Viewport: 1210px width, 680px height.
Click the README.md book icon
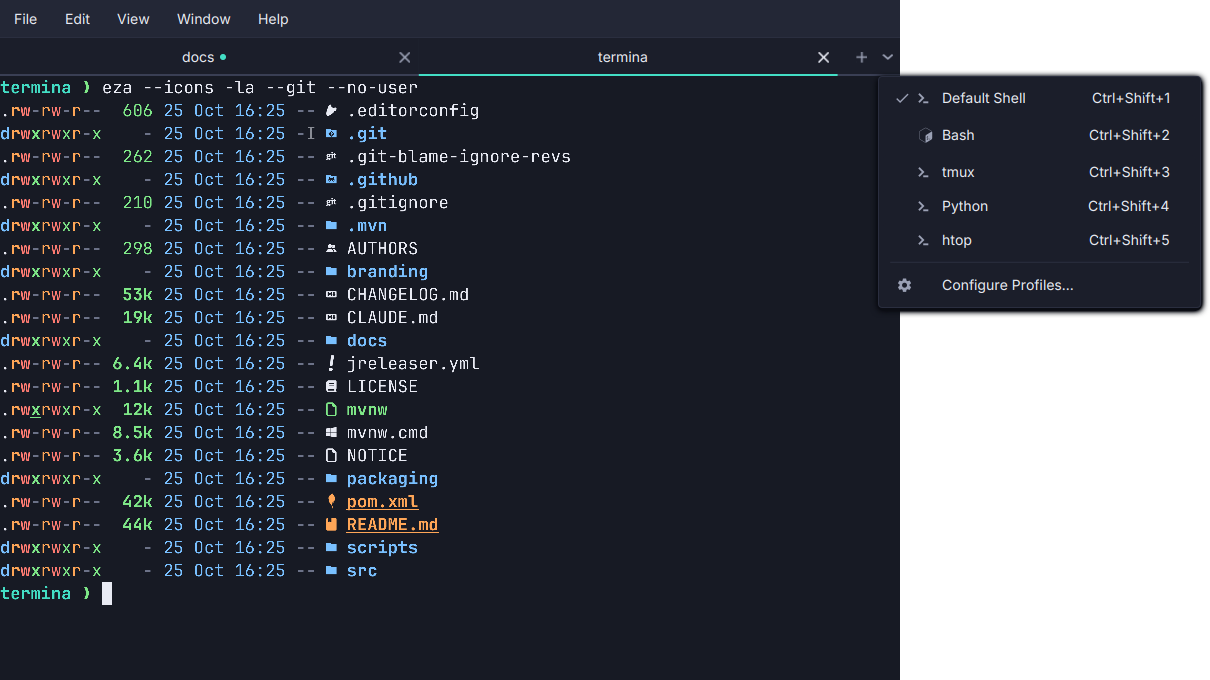[x=332, y=524]
